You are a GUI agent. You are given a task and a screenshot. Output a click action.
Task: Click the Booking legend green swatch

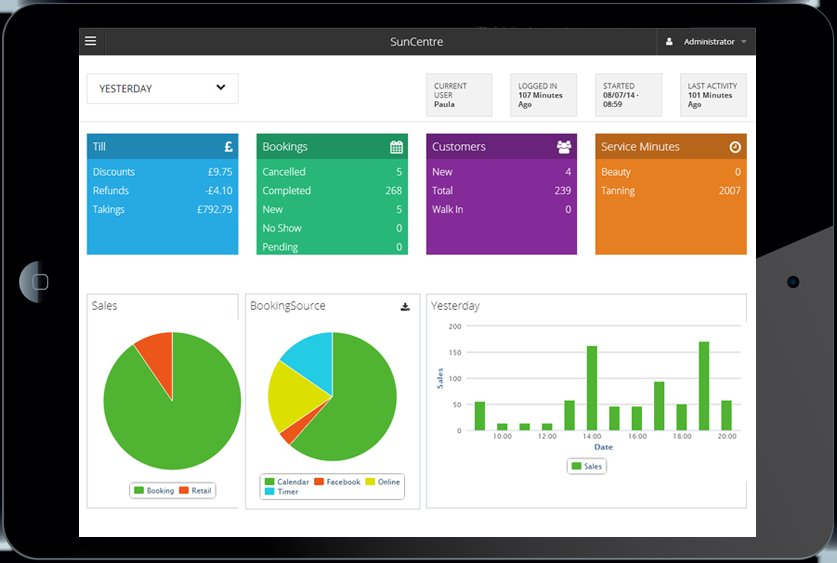pos(139,490)
